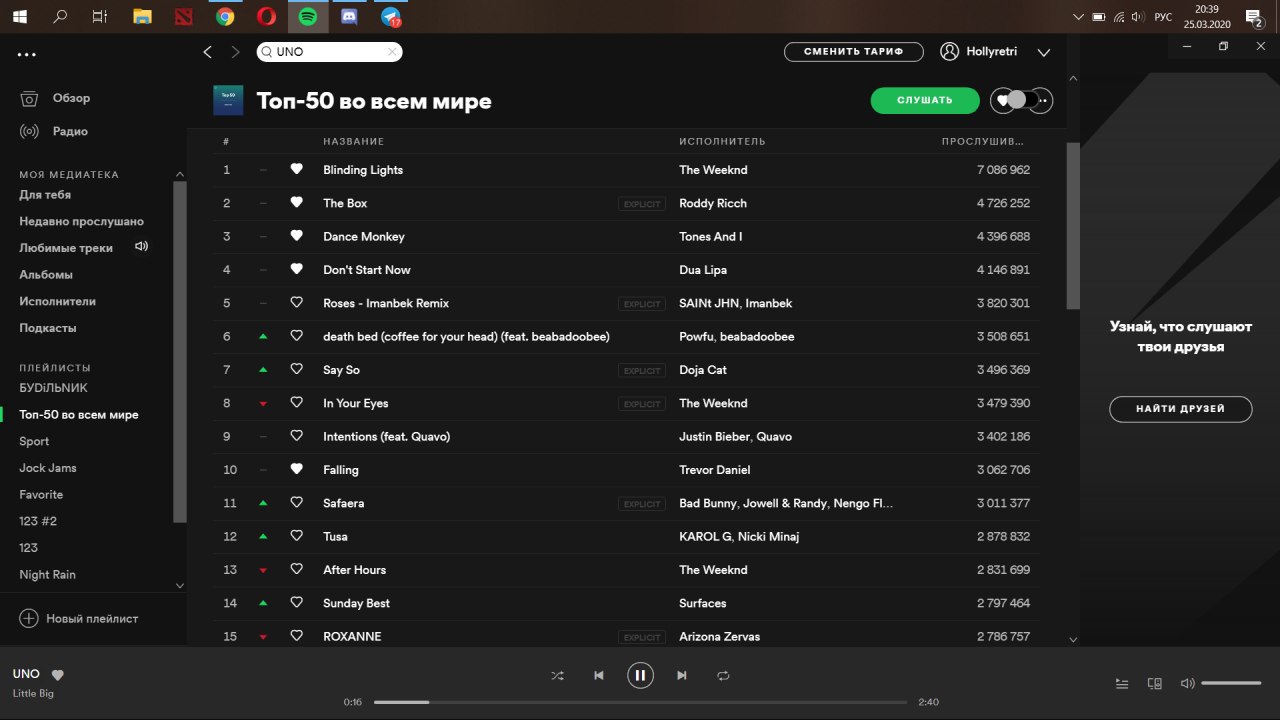Image resolution: width=1280 pixels, height=720 pixels.
Task: Like death bed with its heart
Action: point(296,336)
